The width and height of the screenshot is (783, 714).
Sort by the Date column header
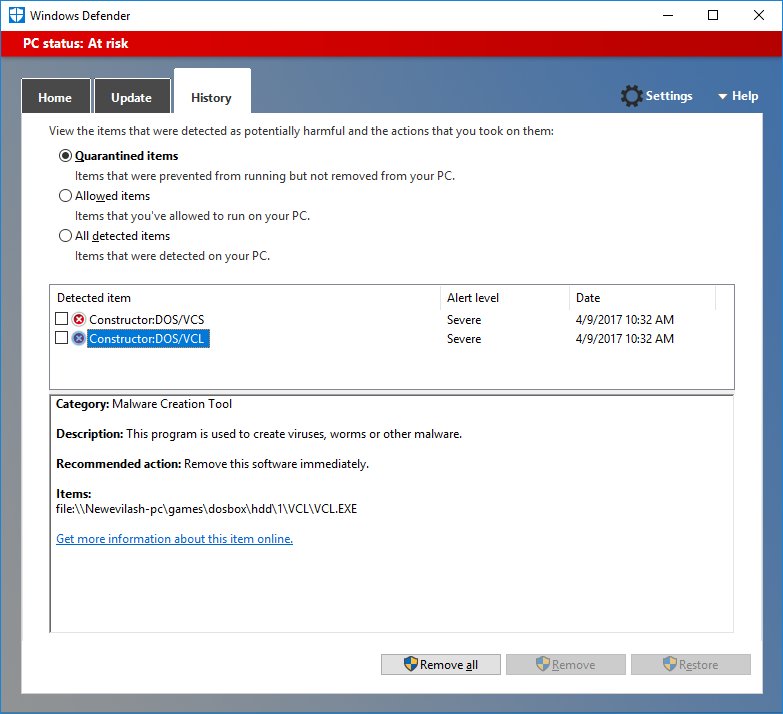click(642, 298)
